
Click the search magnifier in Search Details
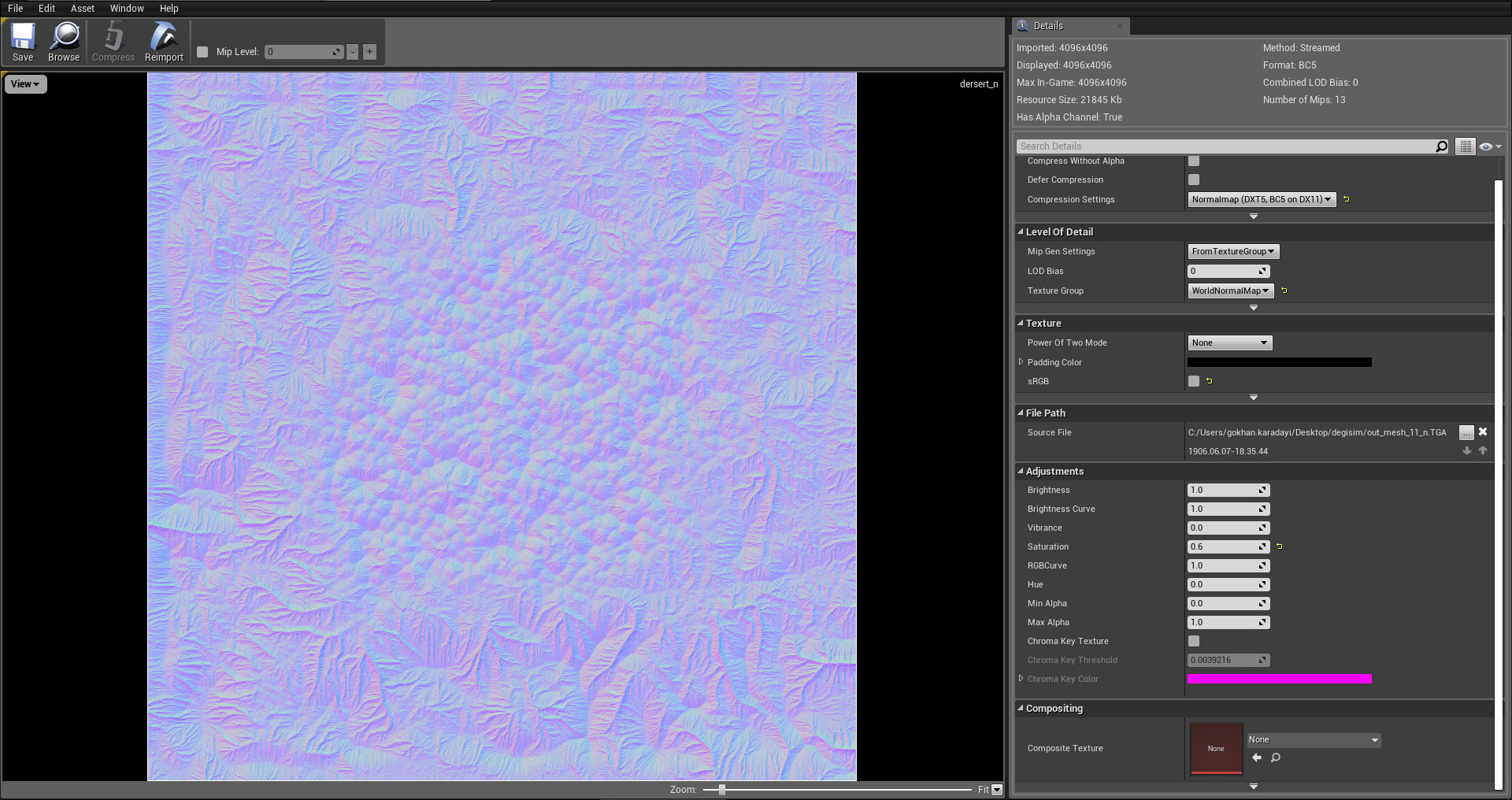(1441, 146)
